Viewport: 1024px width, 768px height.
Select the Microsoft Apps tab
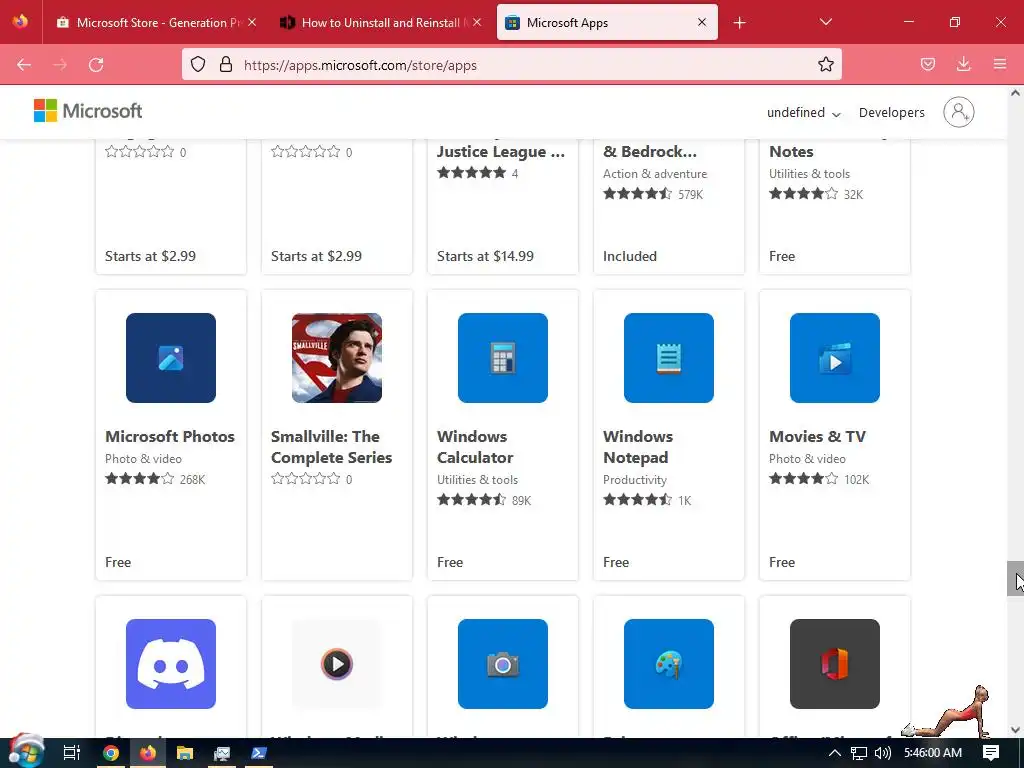click(x=607, y=23)
